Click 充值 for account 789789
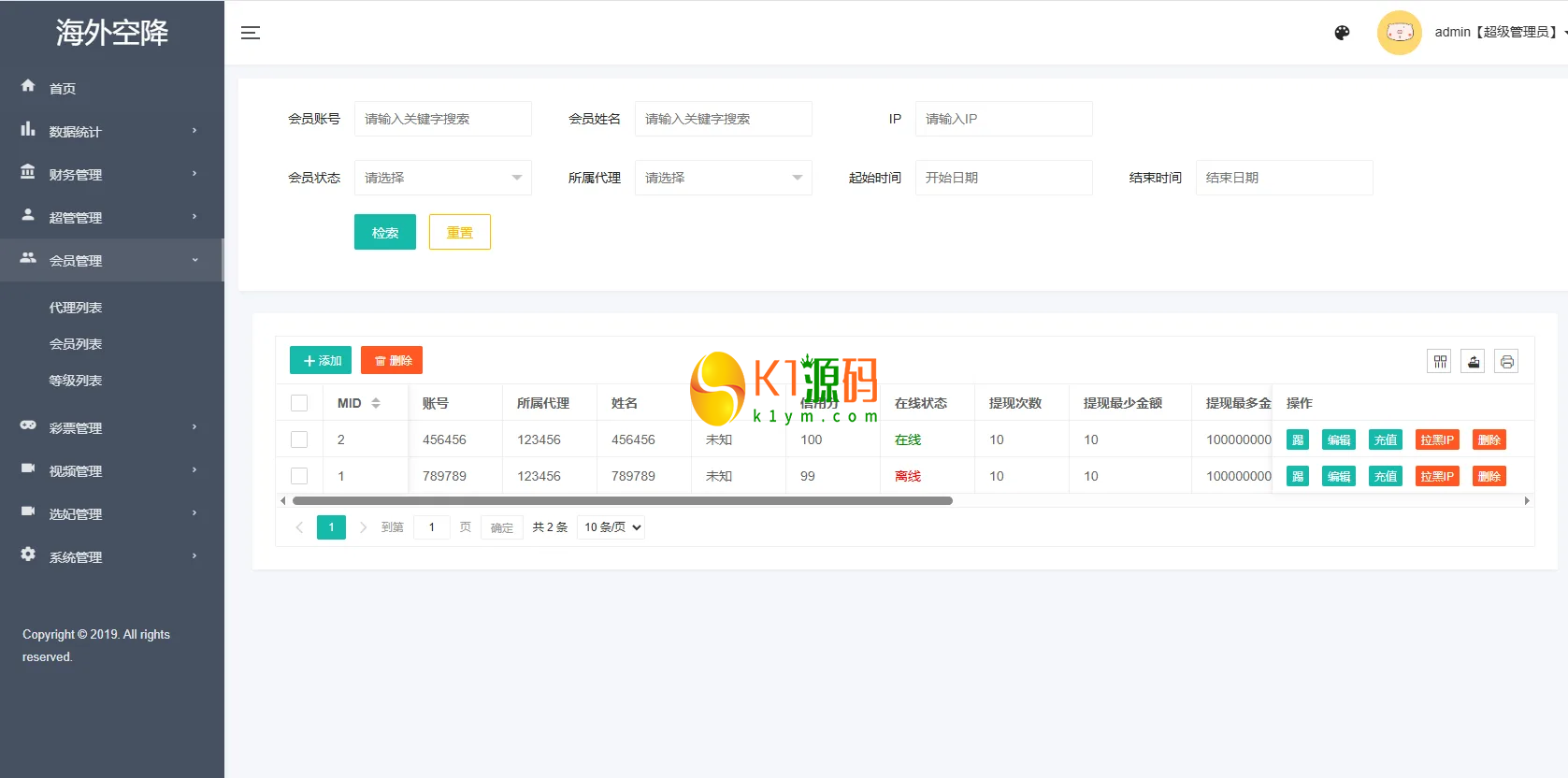The image size is (1568, 778). click(x=1386, y=476)
